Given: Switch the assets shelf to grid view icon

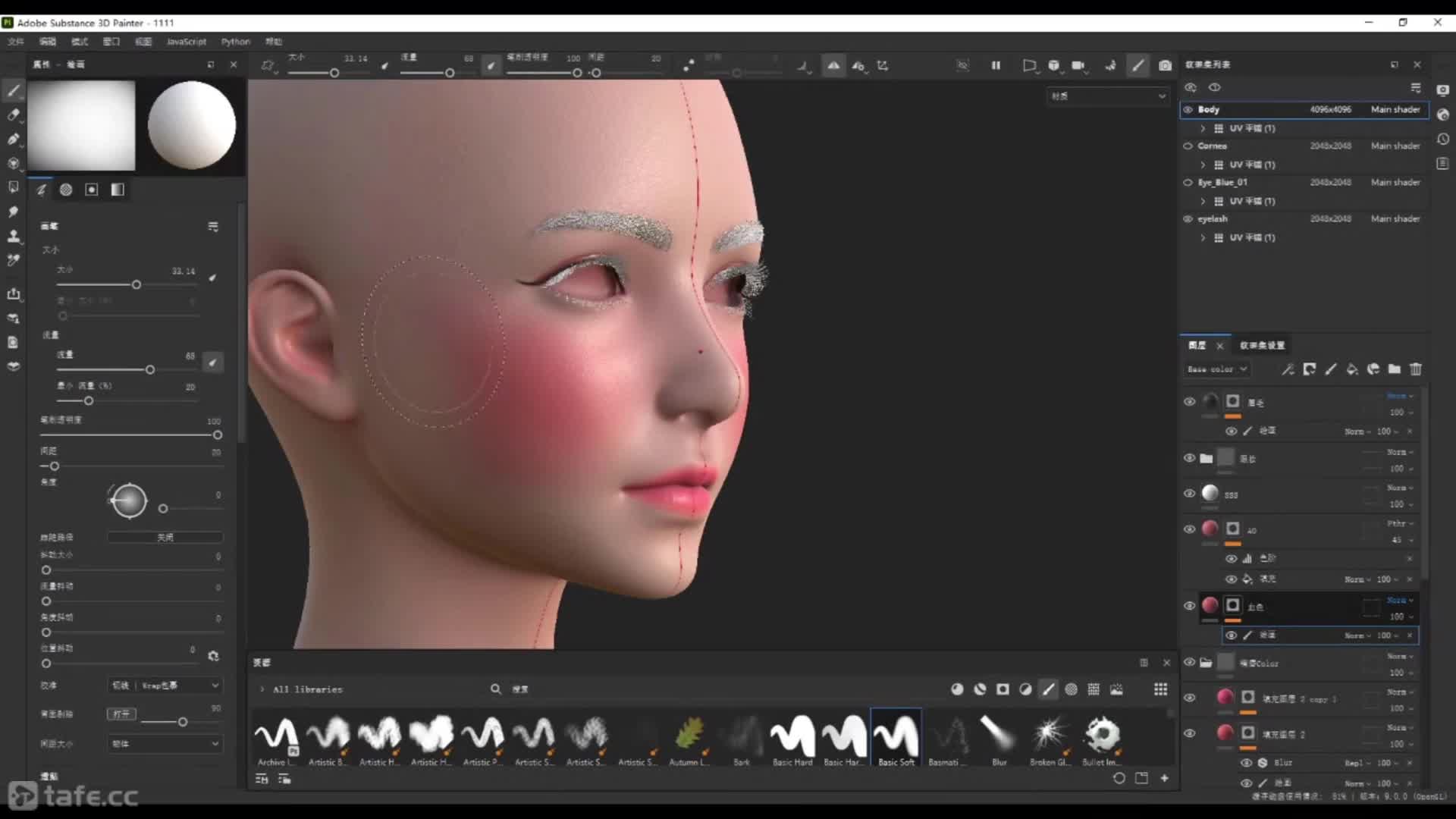Looking at the screenshot, I should point(1161,689).
